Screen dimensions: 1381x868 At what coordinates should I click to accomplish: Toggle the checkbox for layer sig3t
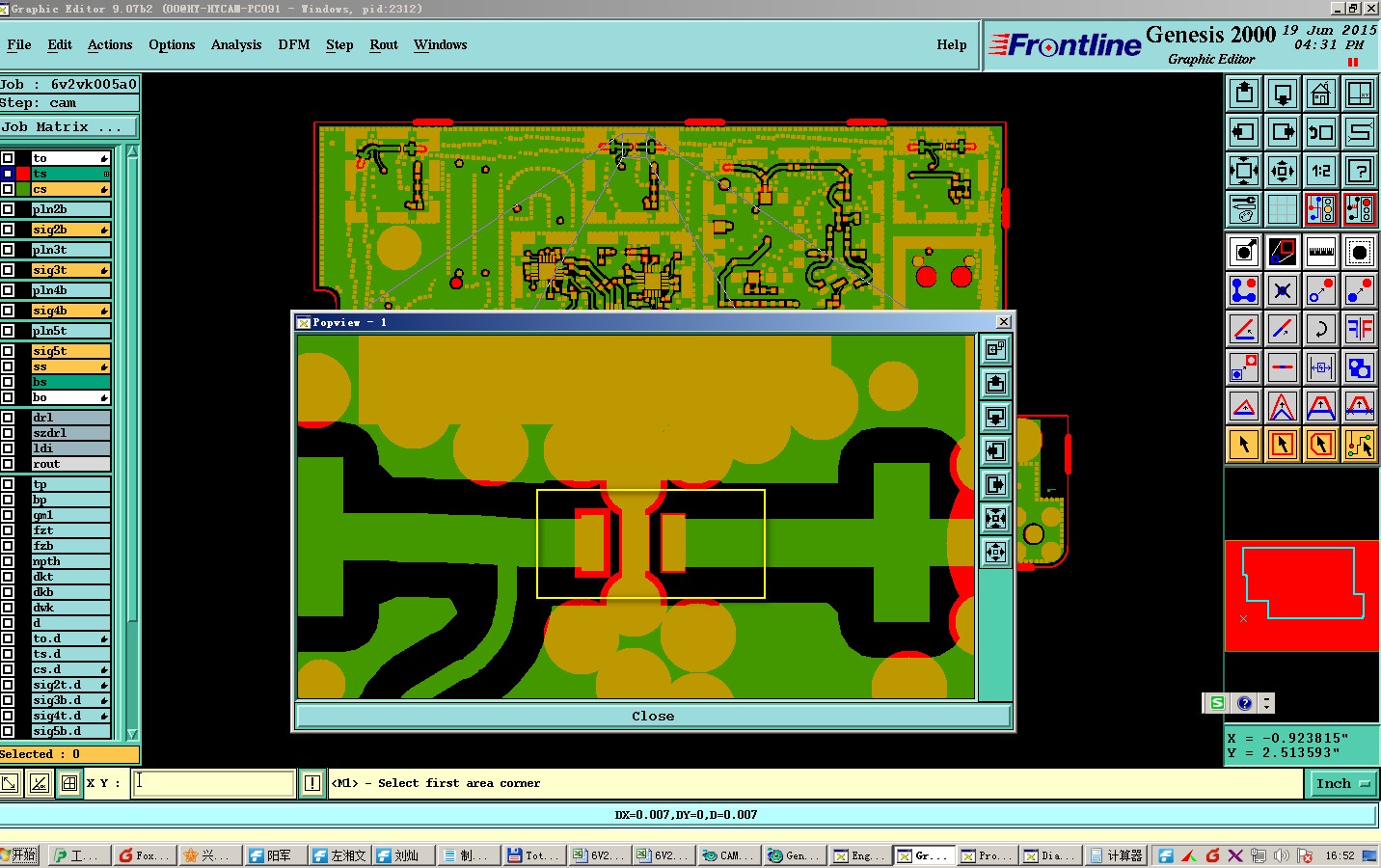8,270
